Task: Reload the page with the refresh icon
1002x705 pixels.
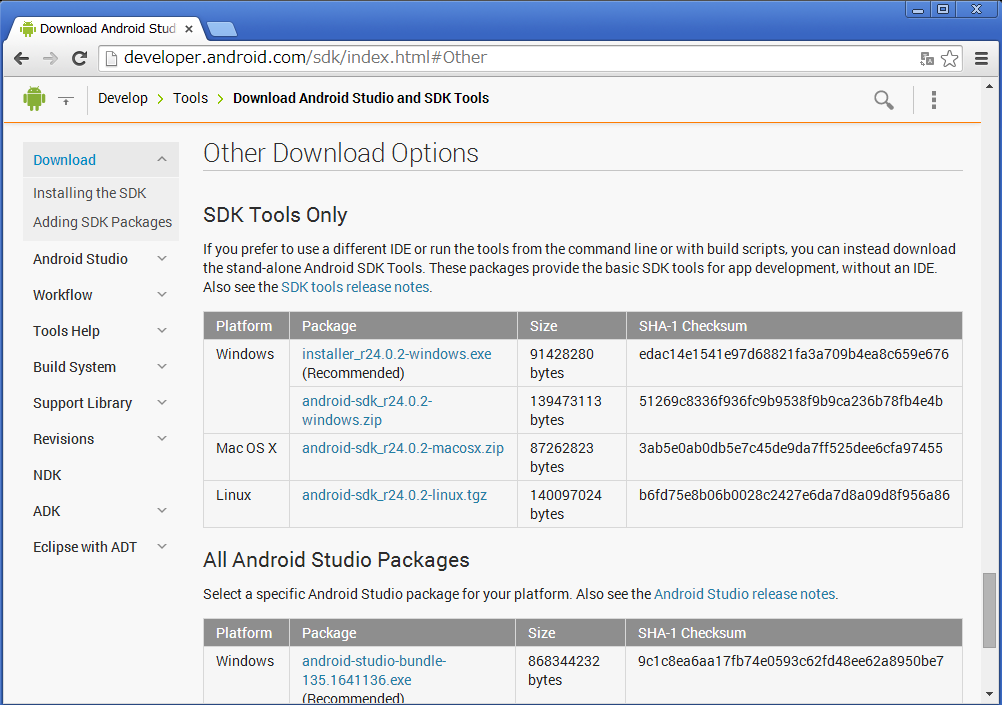Action: tap(79, 59)
